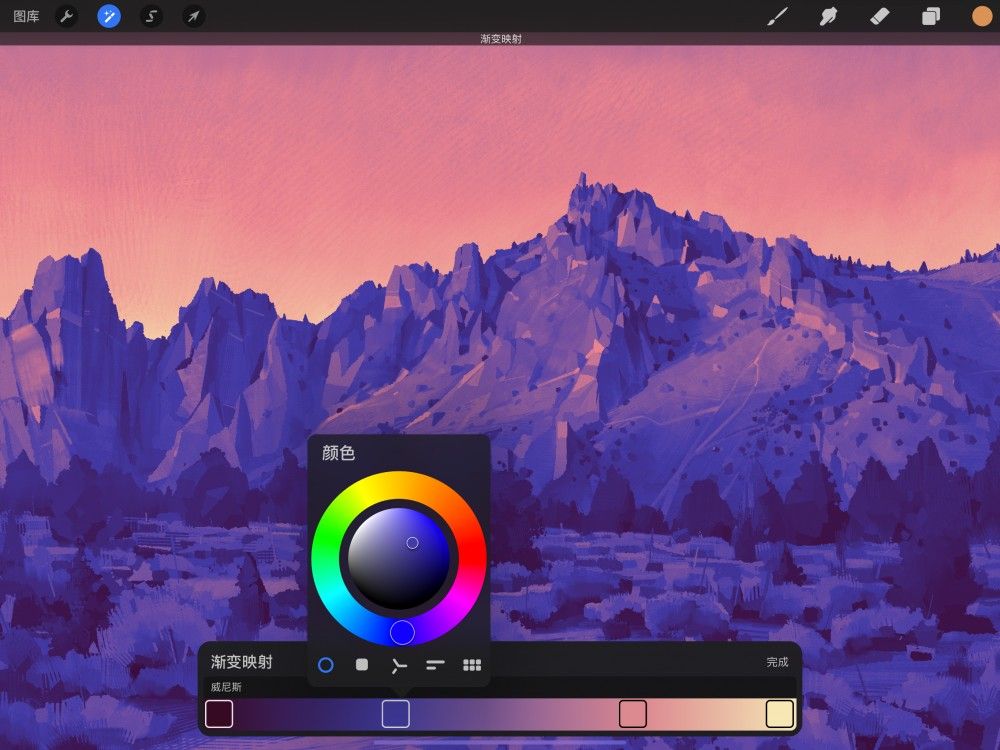
Task: Select the Transform arrow tool
Action: point(194,15)
